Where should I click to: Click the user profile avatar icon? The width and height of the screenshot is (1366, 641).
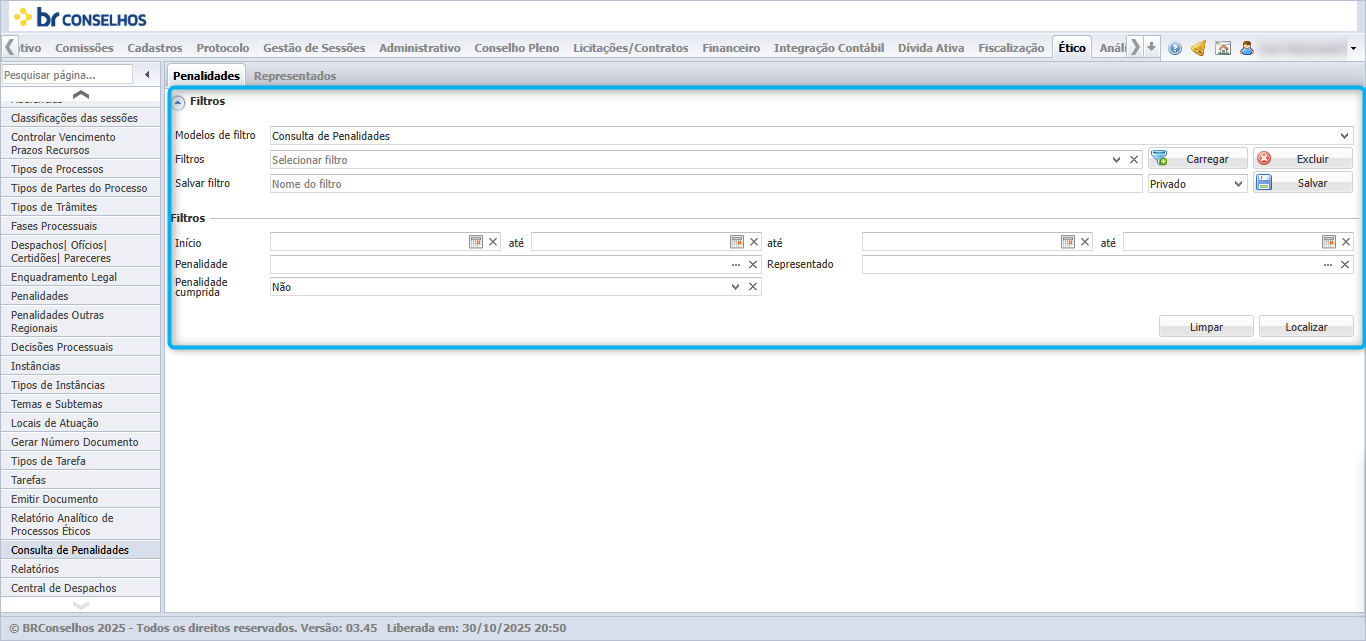pos(1247,48)
